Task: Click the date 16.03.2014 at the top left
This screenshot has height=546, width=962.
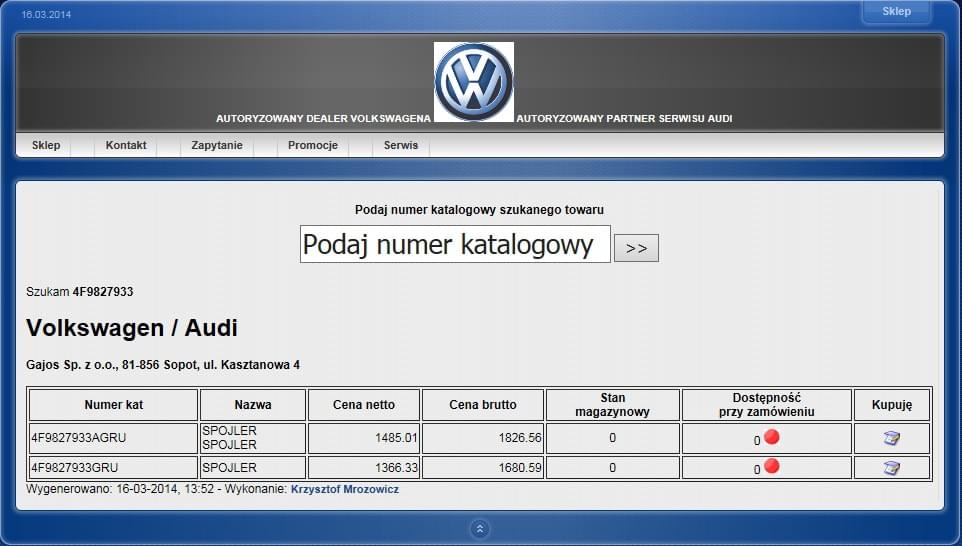Action: pos(46,15)
